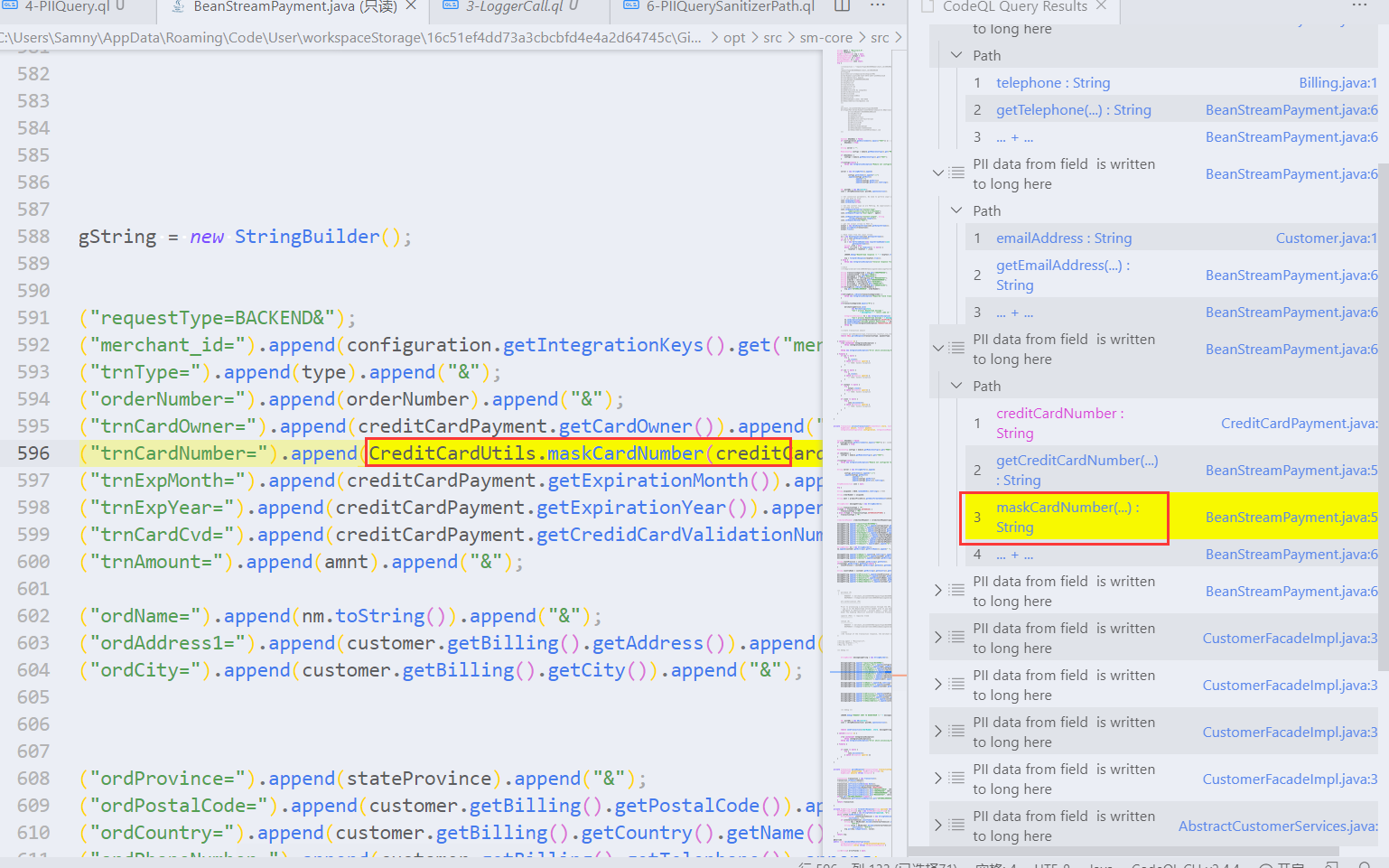
Task: Click the 'opt' breadcrumb segment
Action: (734, 37)
